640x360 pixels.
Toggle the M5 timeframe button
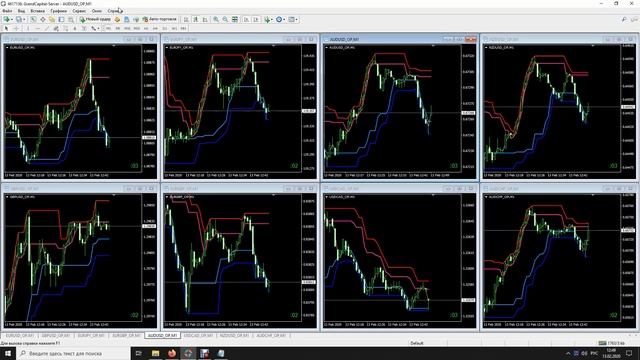118,28
